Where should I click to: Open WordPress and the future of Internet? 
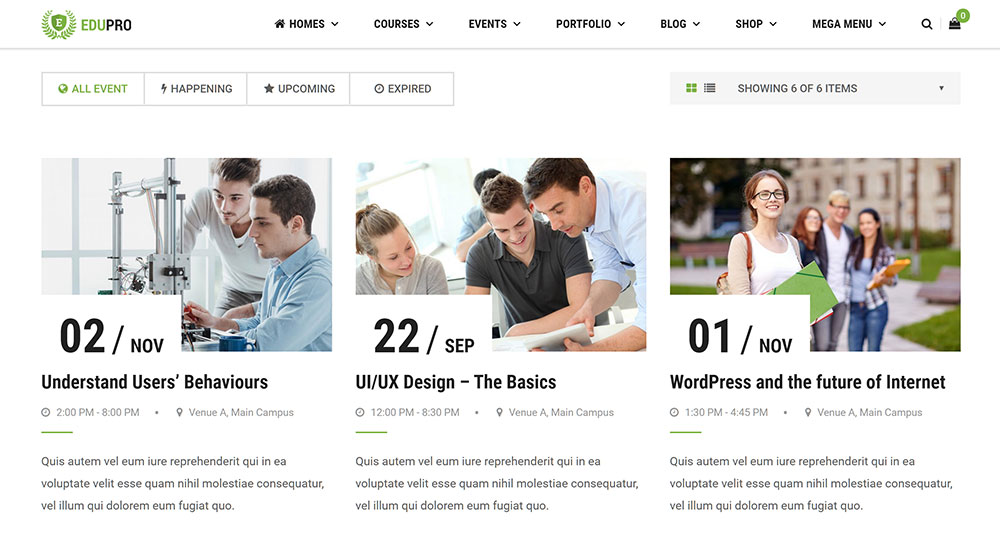click(x=807, y=382)
